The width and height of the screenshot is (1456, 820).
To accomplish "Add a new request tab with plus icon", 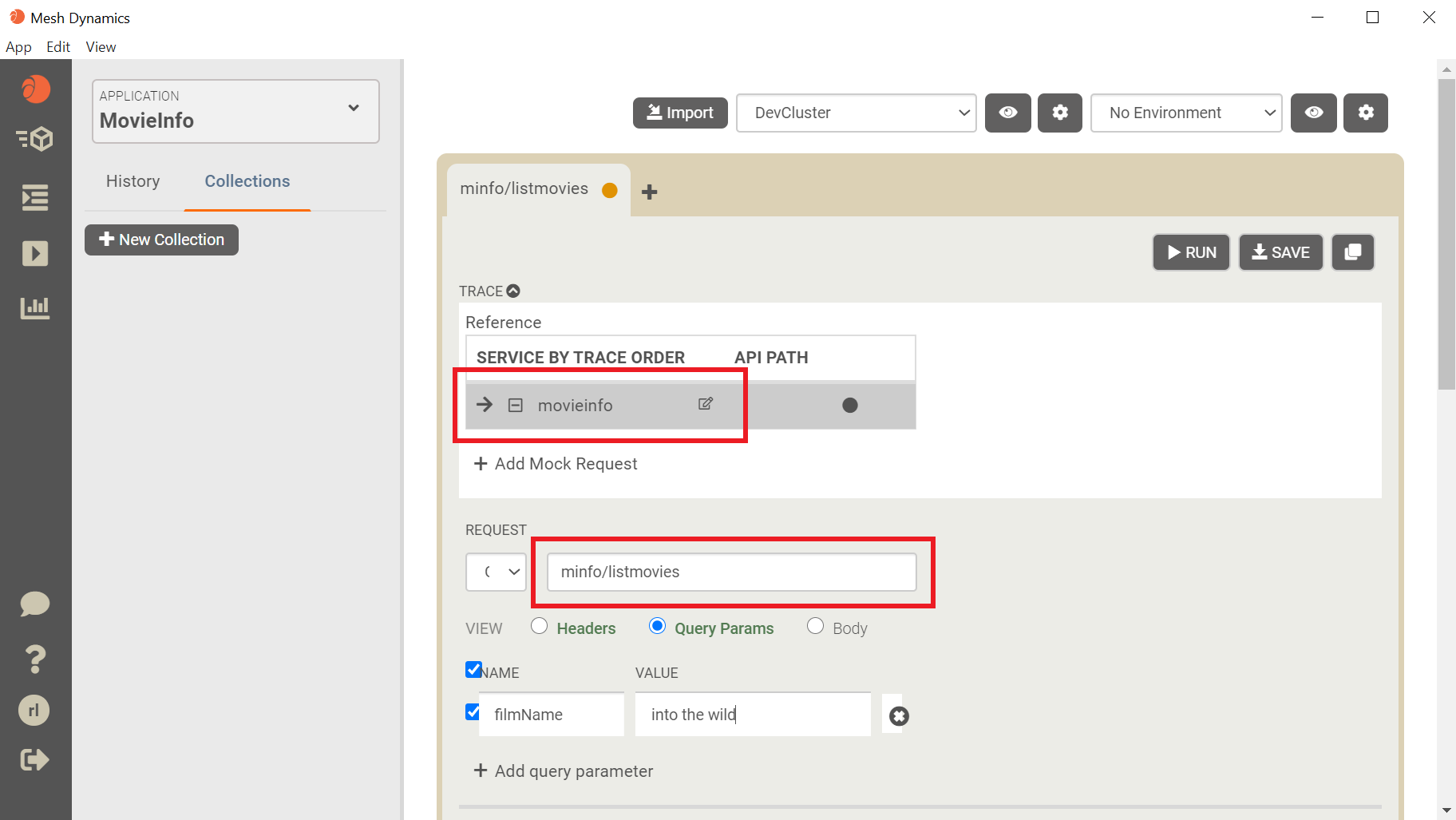I will point(650,192).
